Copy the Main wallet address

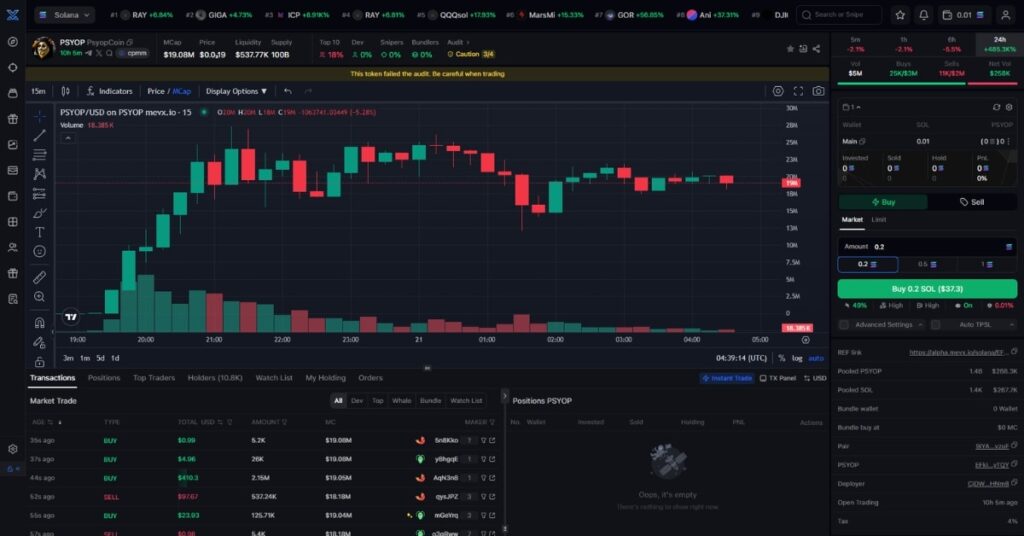point(862,141)
